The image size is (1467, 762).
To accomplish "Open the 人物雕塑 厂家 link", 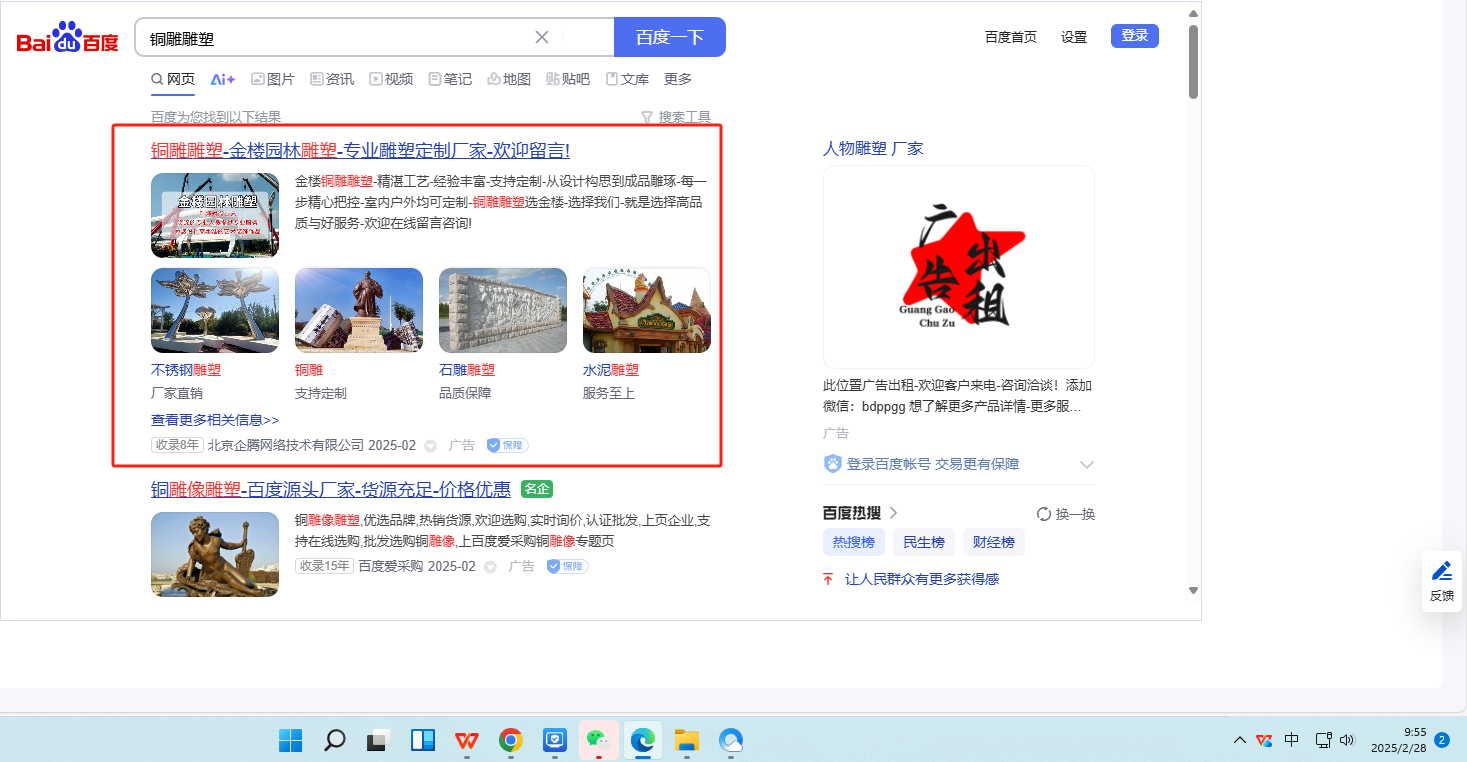I will tap(873, 148).
